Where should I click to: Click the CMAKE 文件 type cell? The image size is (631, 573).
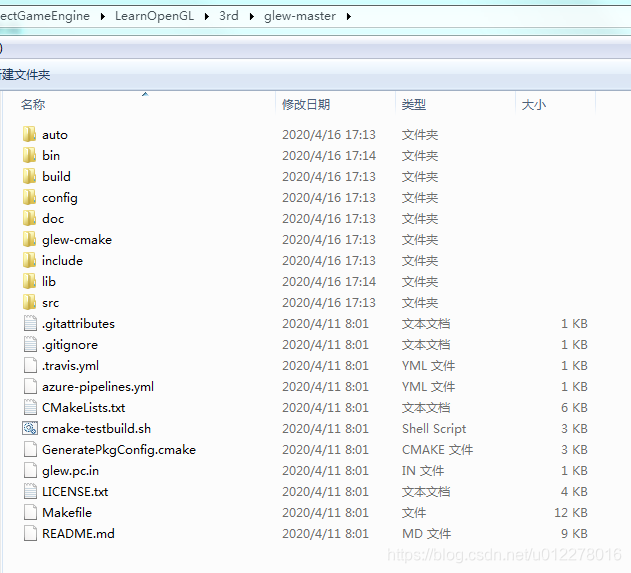point(437,449)
